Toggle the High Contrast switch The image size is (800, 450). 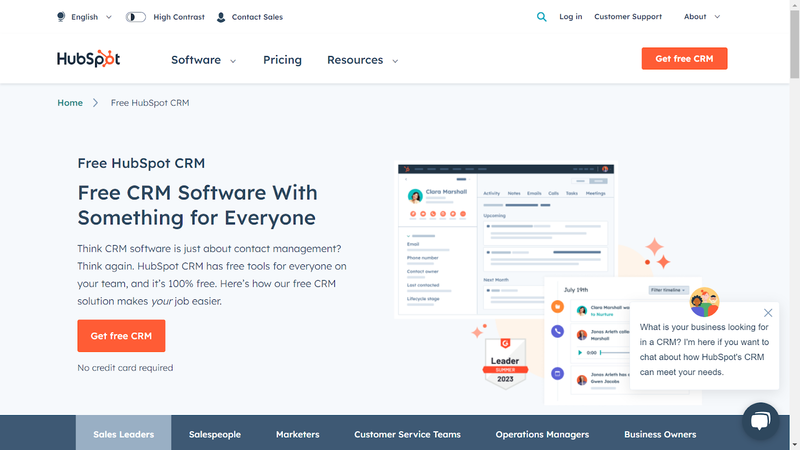(136, 17)
